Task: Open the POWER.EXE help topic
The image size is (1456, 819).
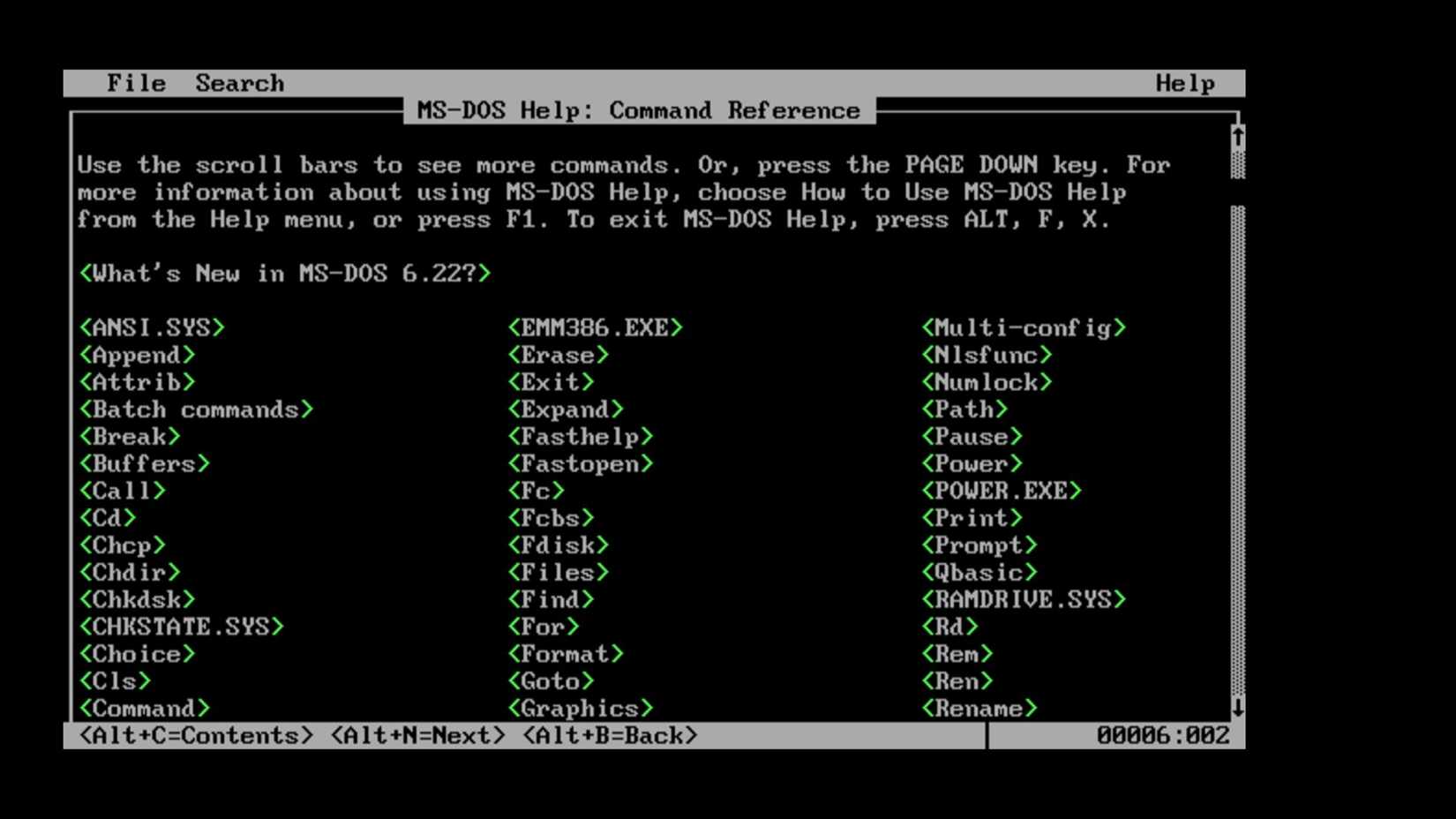Action: 1001,491
